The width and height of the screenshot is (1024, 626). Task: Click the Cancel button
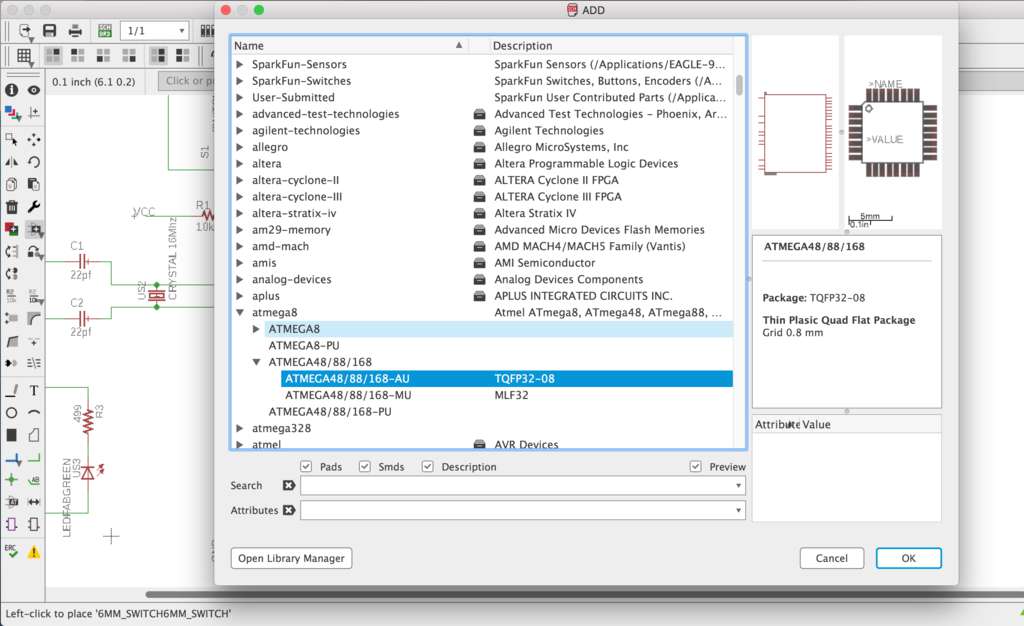(831, 558)
